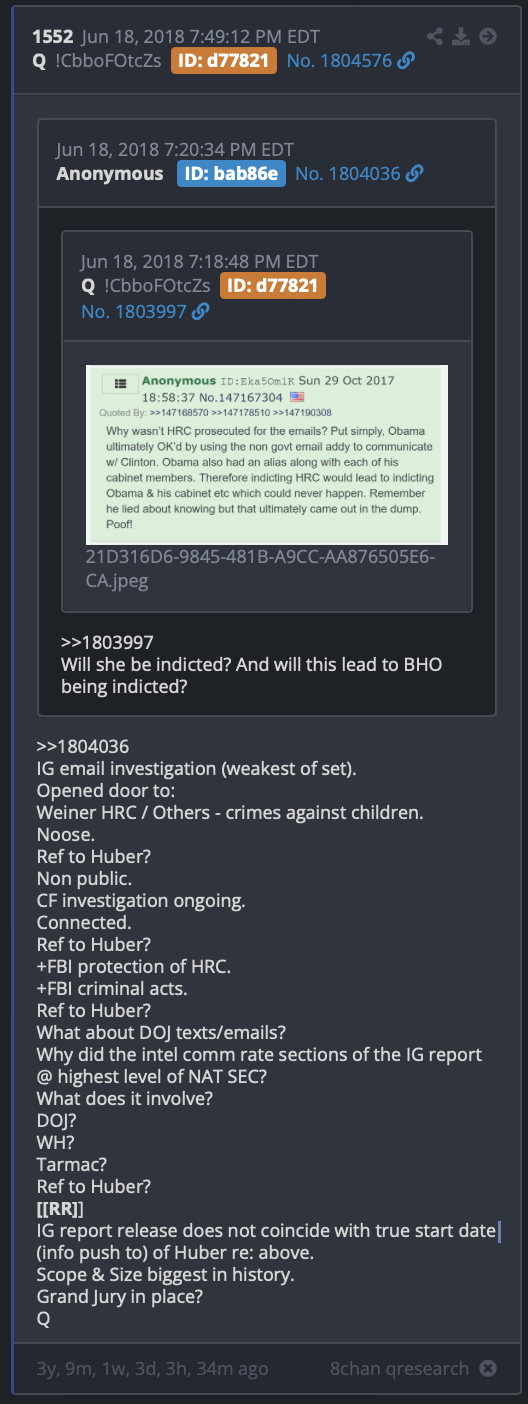Enlarge the green 4chan post image thumbnail
This screenshot has width=528, height=1404.
click(267, 454)
